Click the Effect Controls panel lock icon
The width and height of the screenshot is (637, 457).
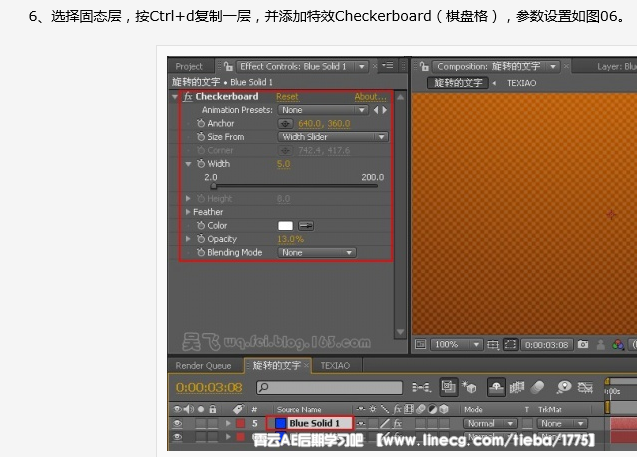point(228,66)
